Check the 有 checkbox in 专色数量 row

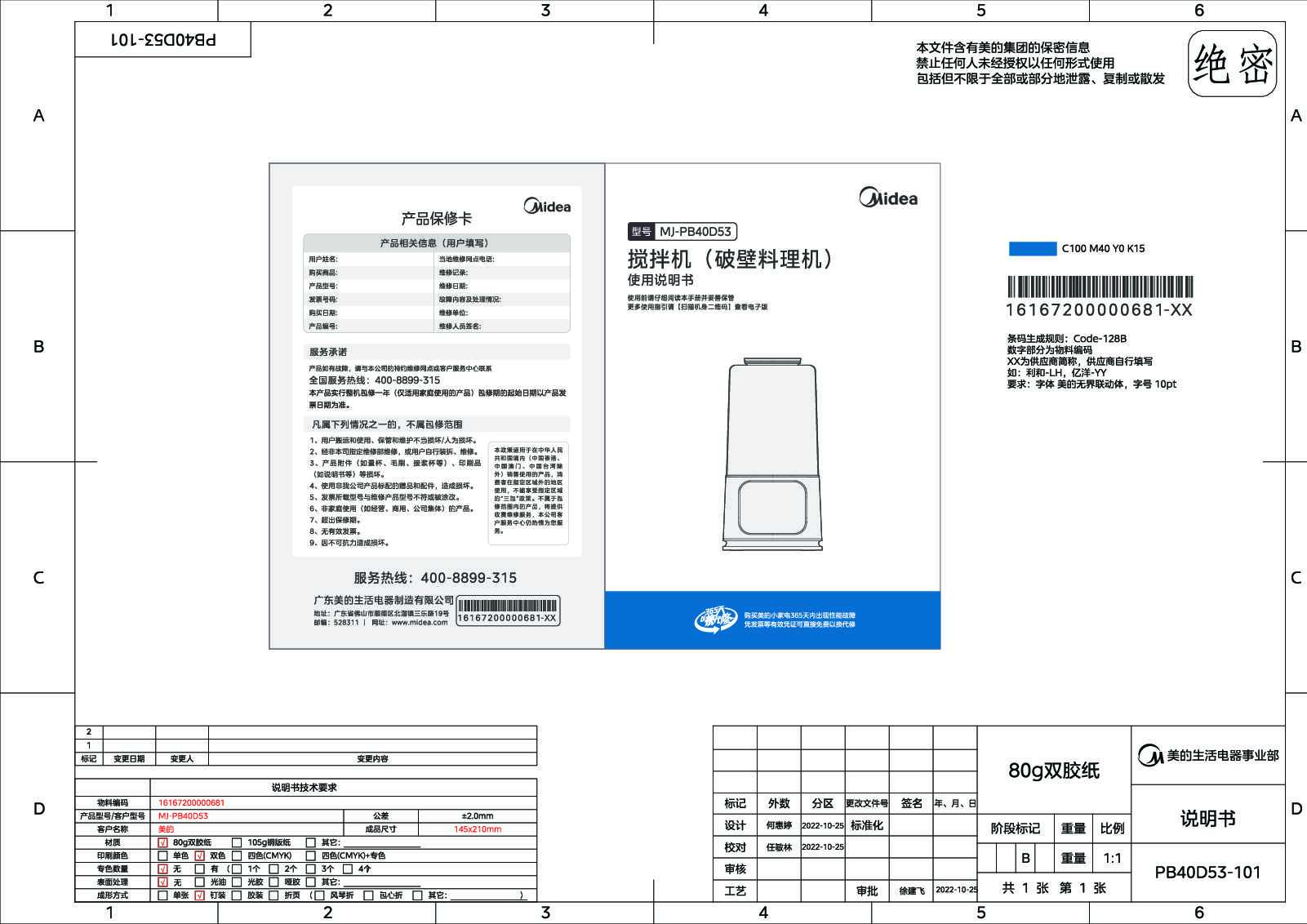click(199, 868)
